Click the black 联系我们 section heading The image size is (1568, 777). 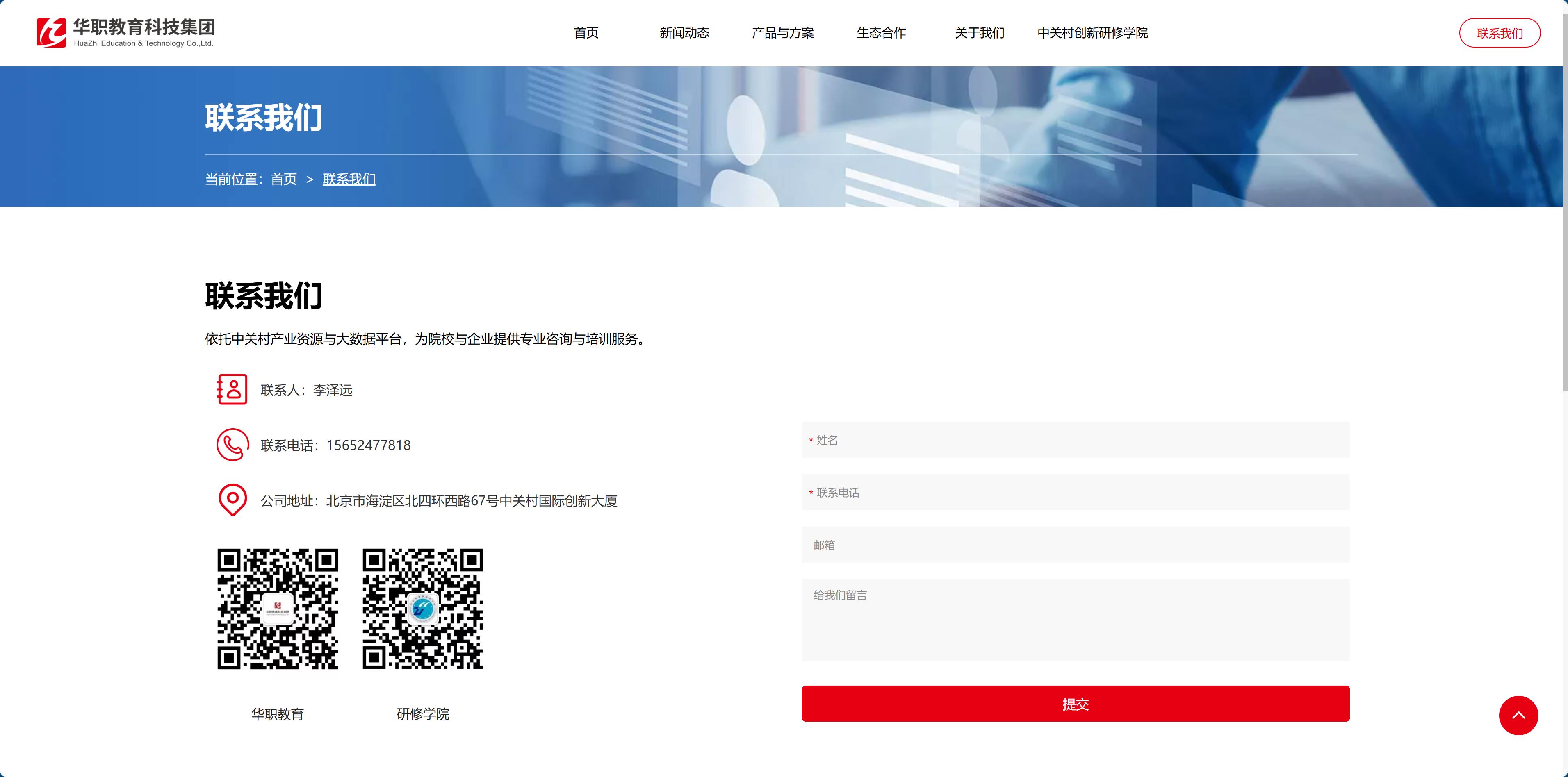264,296
